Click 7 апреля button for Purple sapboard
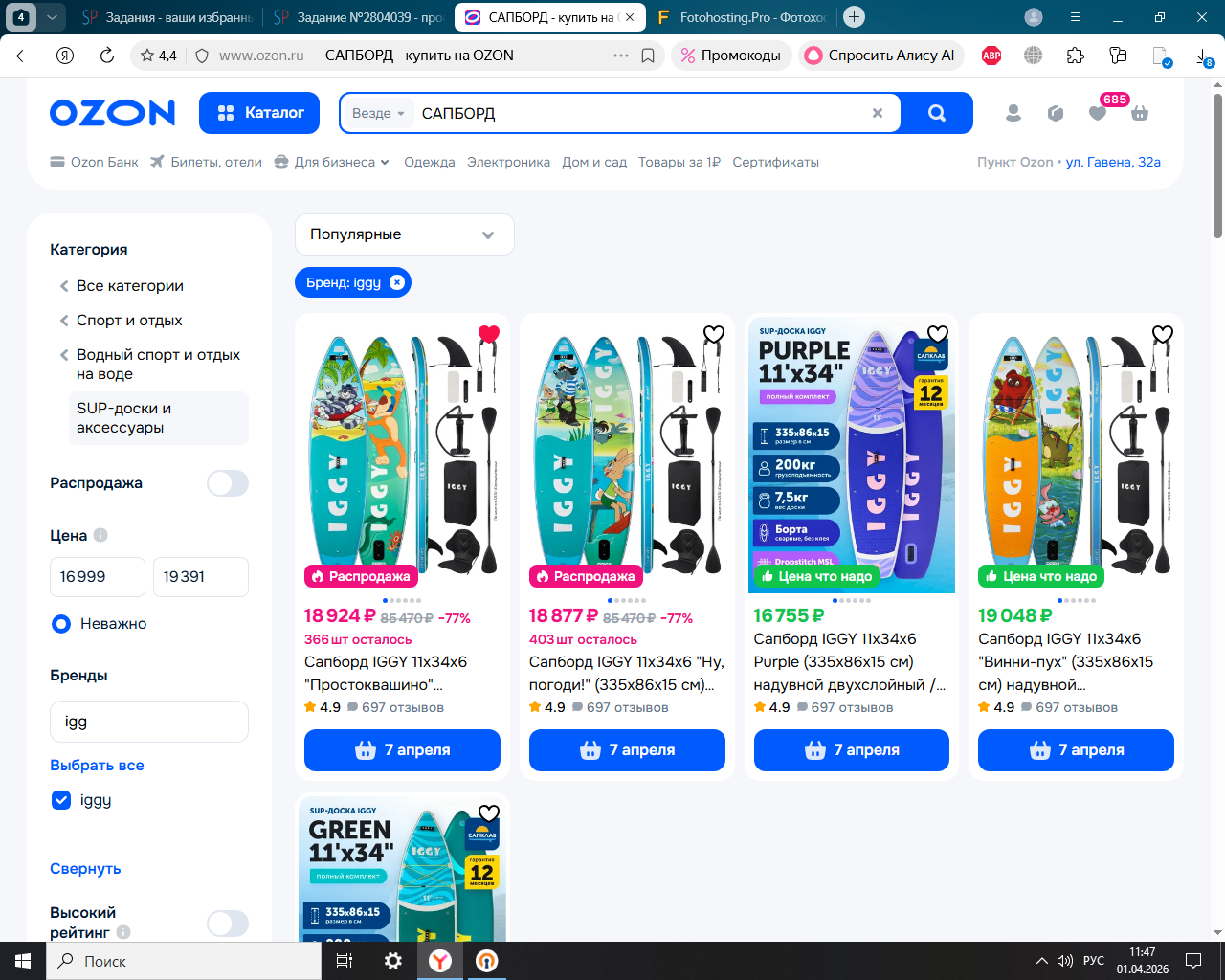Image resolution: width=1225 pixels, height=980 pixels. tap(852, 750)
